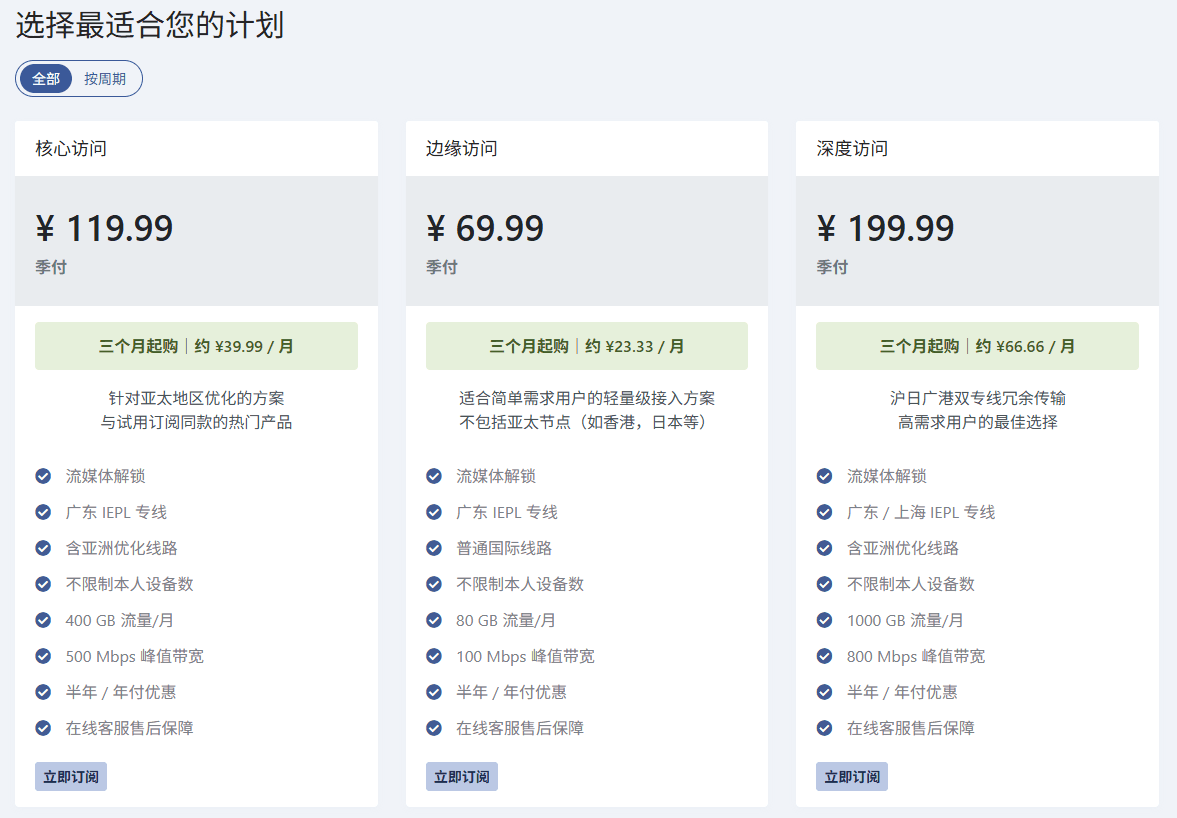Switch to the 按周期 tab
The height and width of the screenshot is (818, 1177).
104,79
